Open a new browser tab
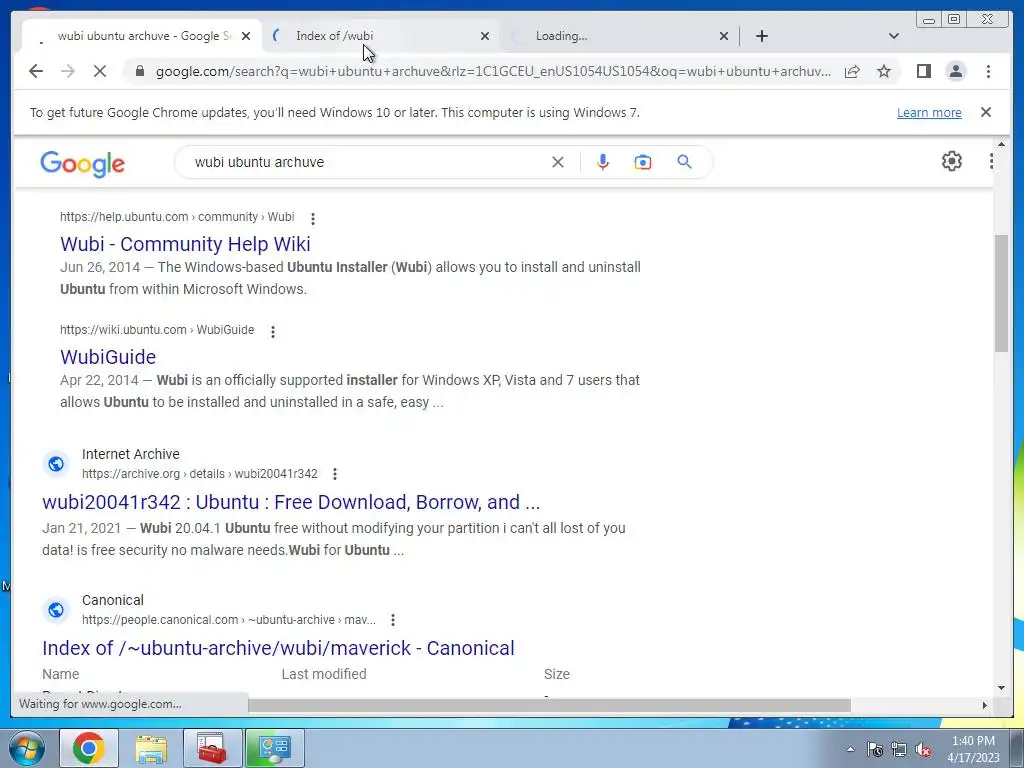 click(x=761, y=36)
